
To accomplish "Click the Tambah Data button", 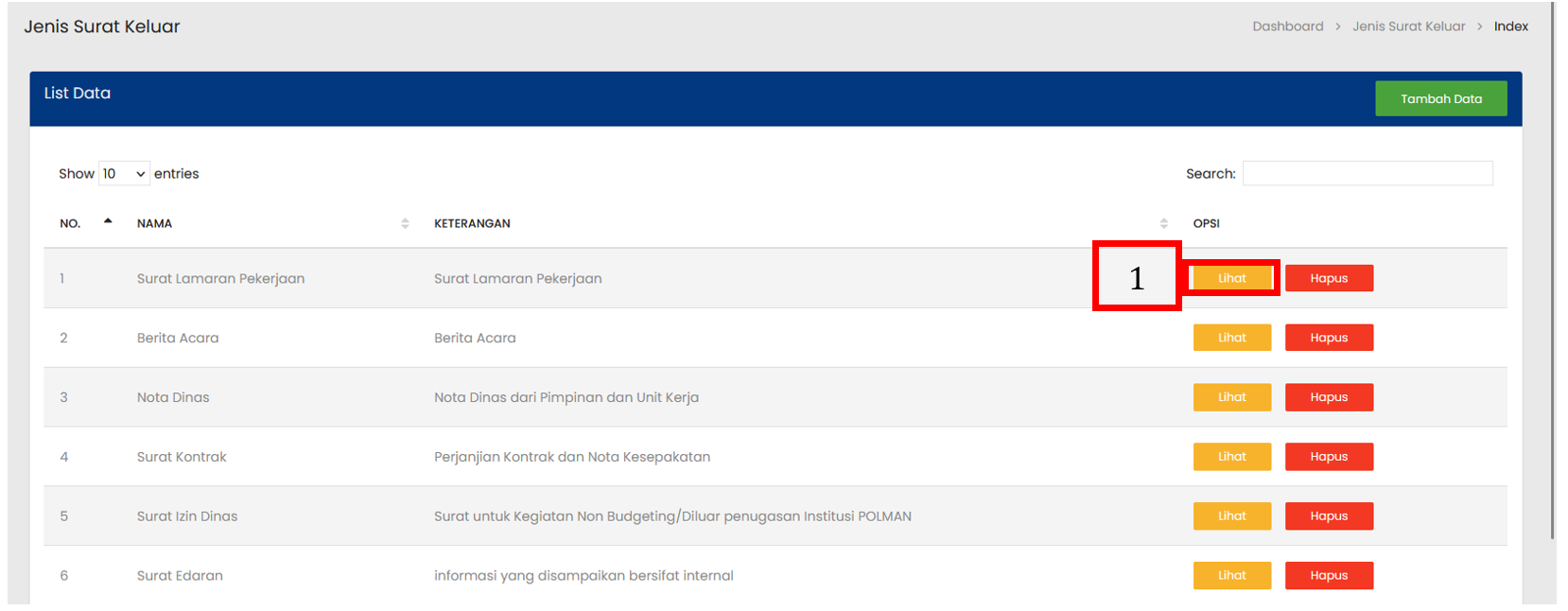I will (x=1440, y=98).
